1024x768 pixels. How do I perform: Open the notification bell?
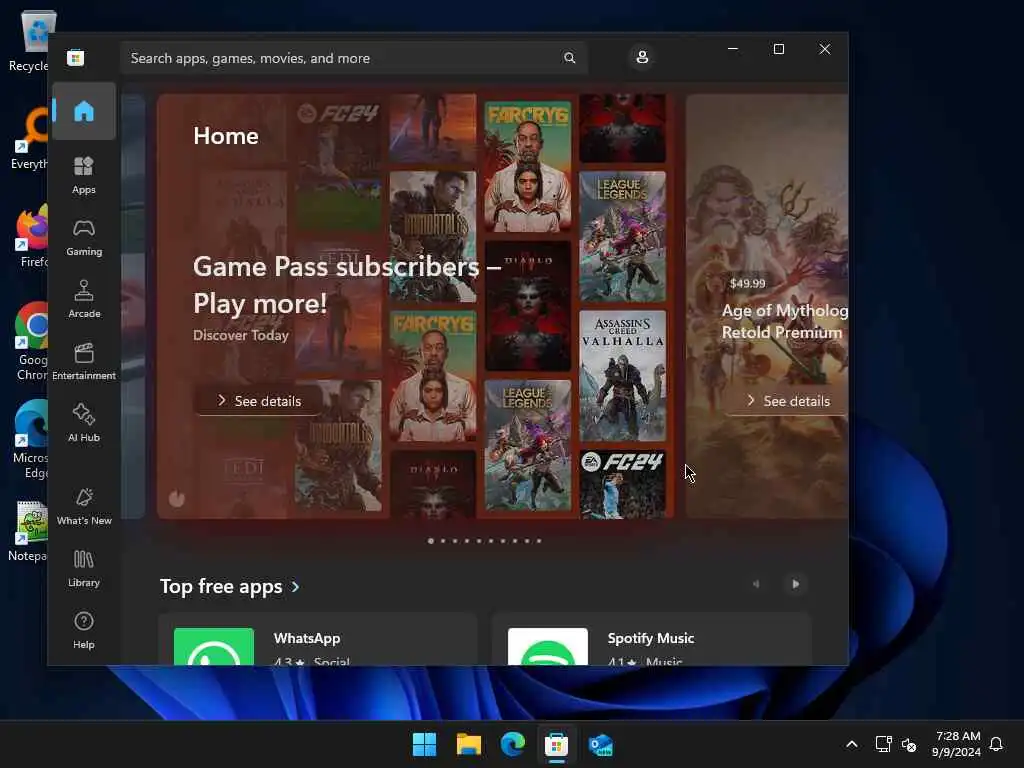pyautogui.click(x=996, y=744)
